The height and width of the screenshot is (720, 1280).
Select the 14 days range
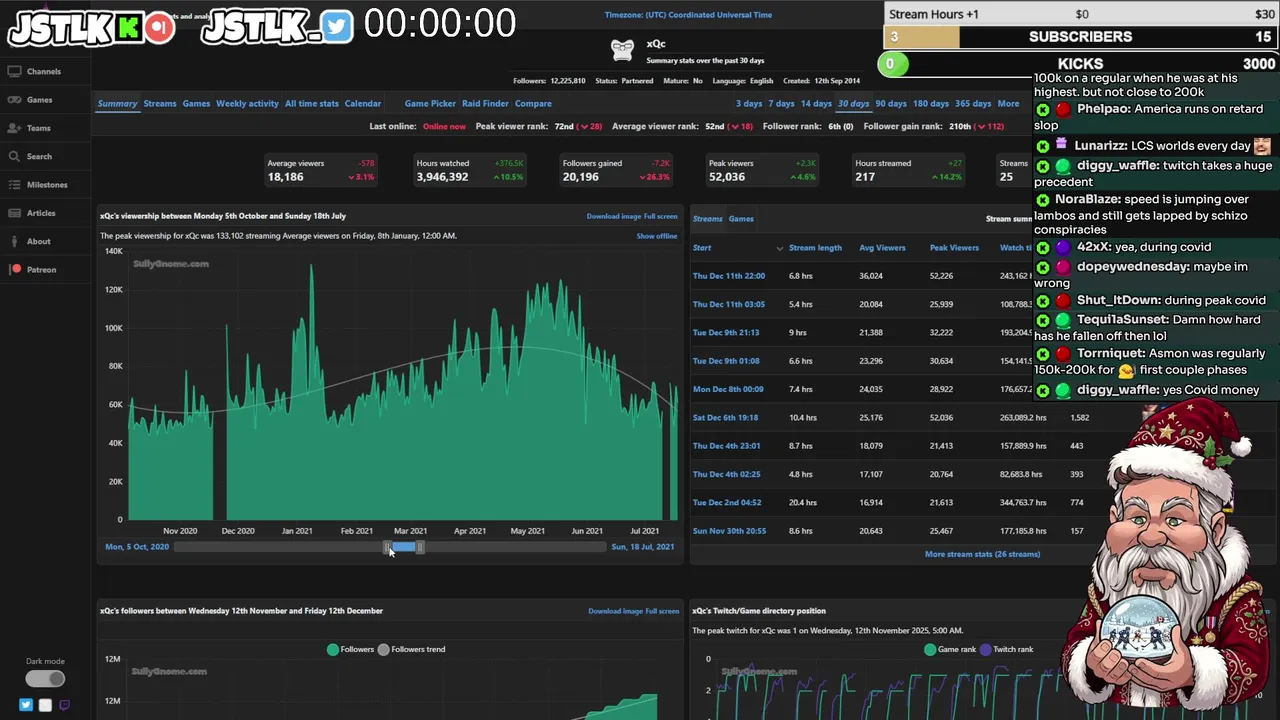[816, 104]
